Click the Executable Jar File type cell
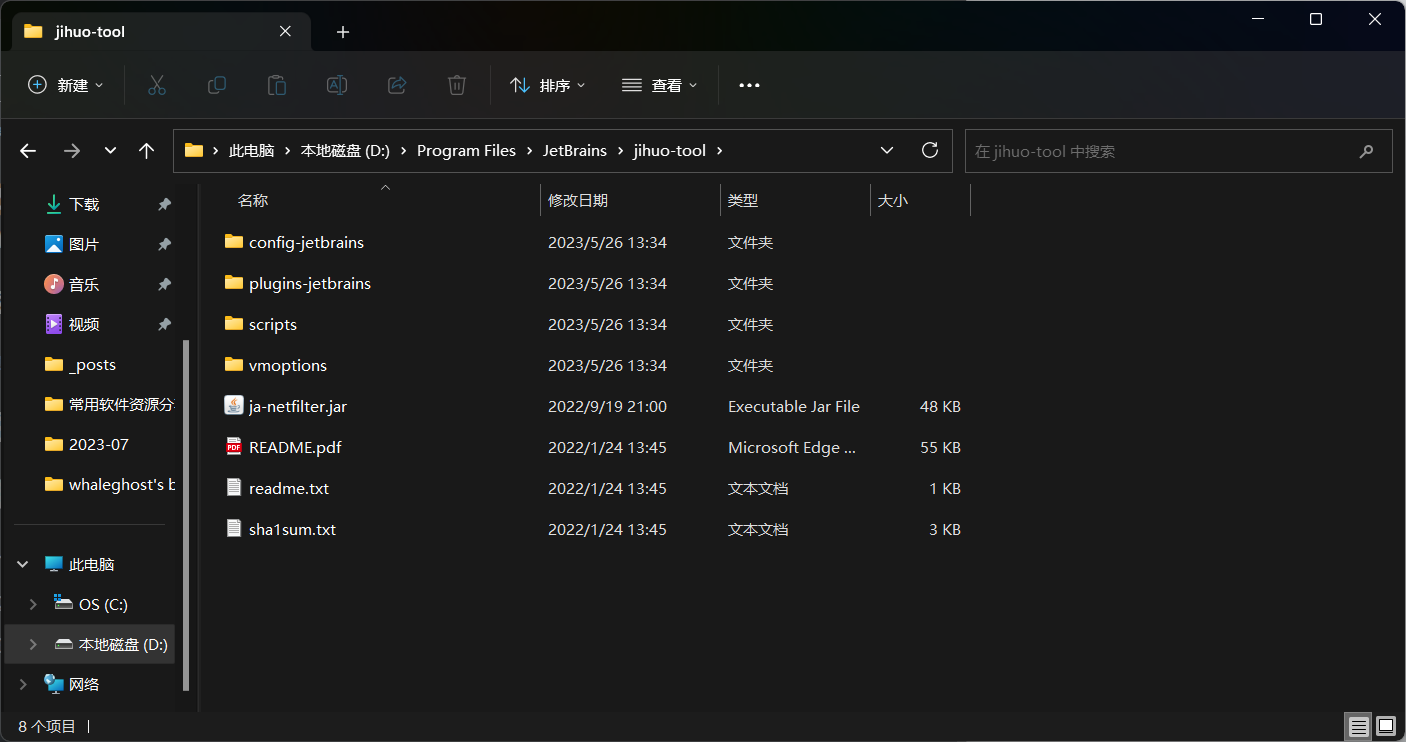 click(x=794, y=406)
